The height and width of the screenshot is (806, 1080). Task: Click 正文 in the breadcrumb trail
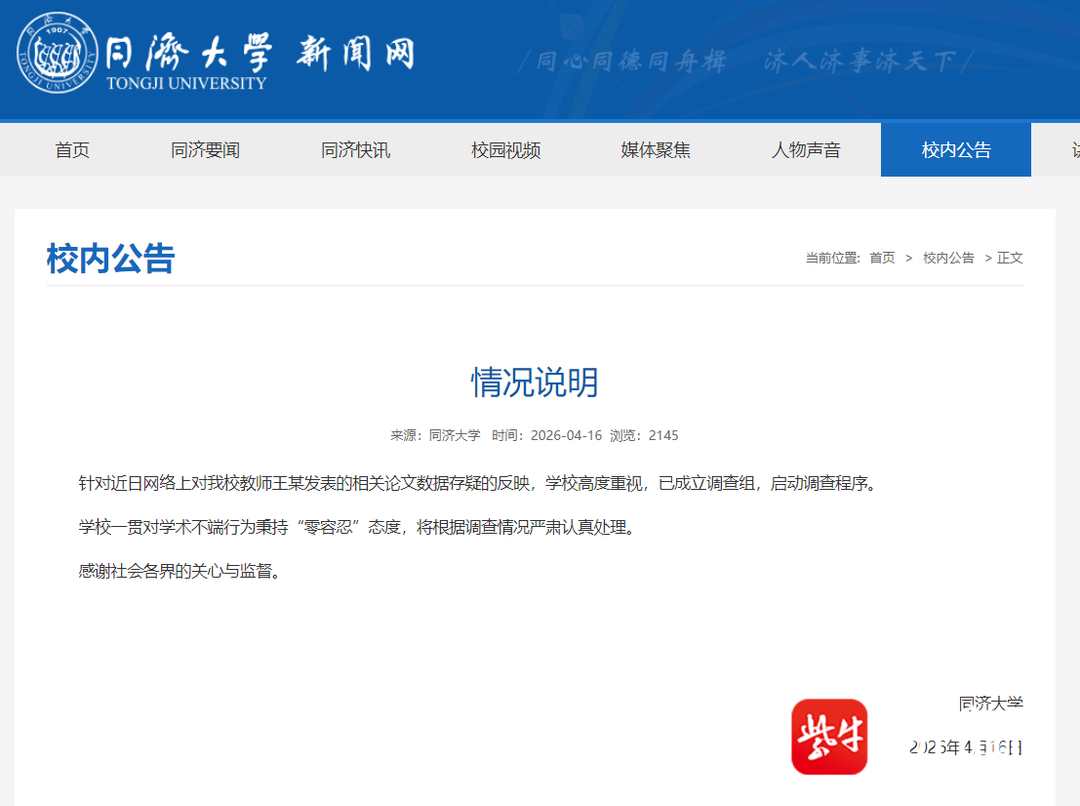(1010, 258)
